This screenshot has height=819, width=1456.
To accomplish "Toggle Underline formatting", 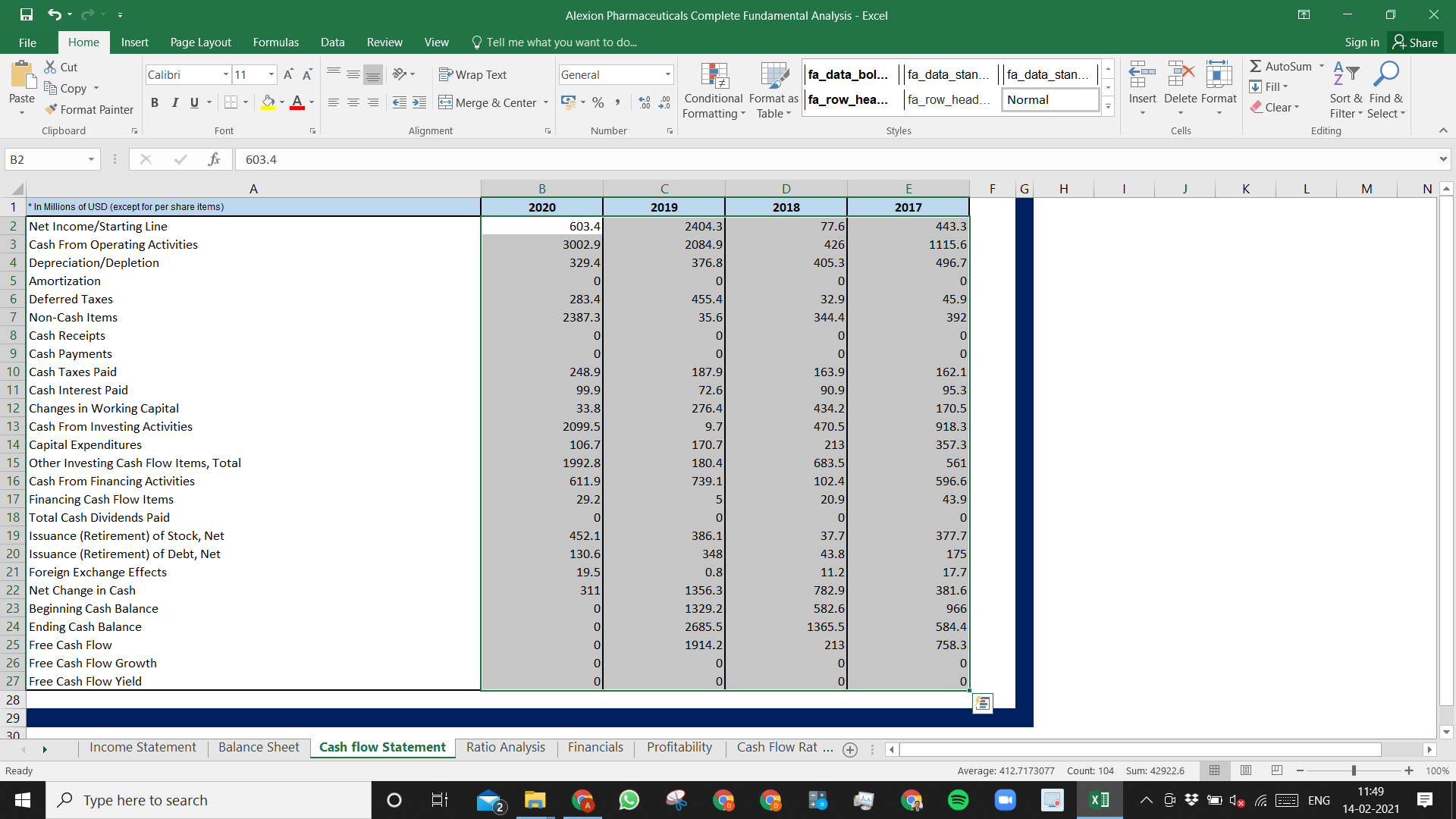I will 194,102.
